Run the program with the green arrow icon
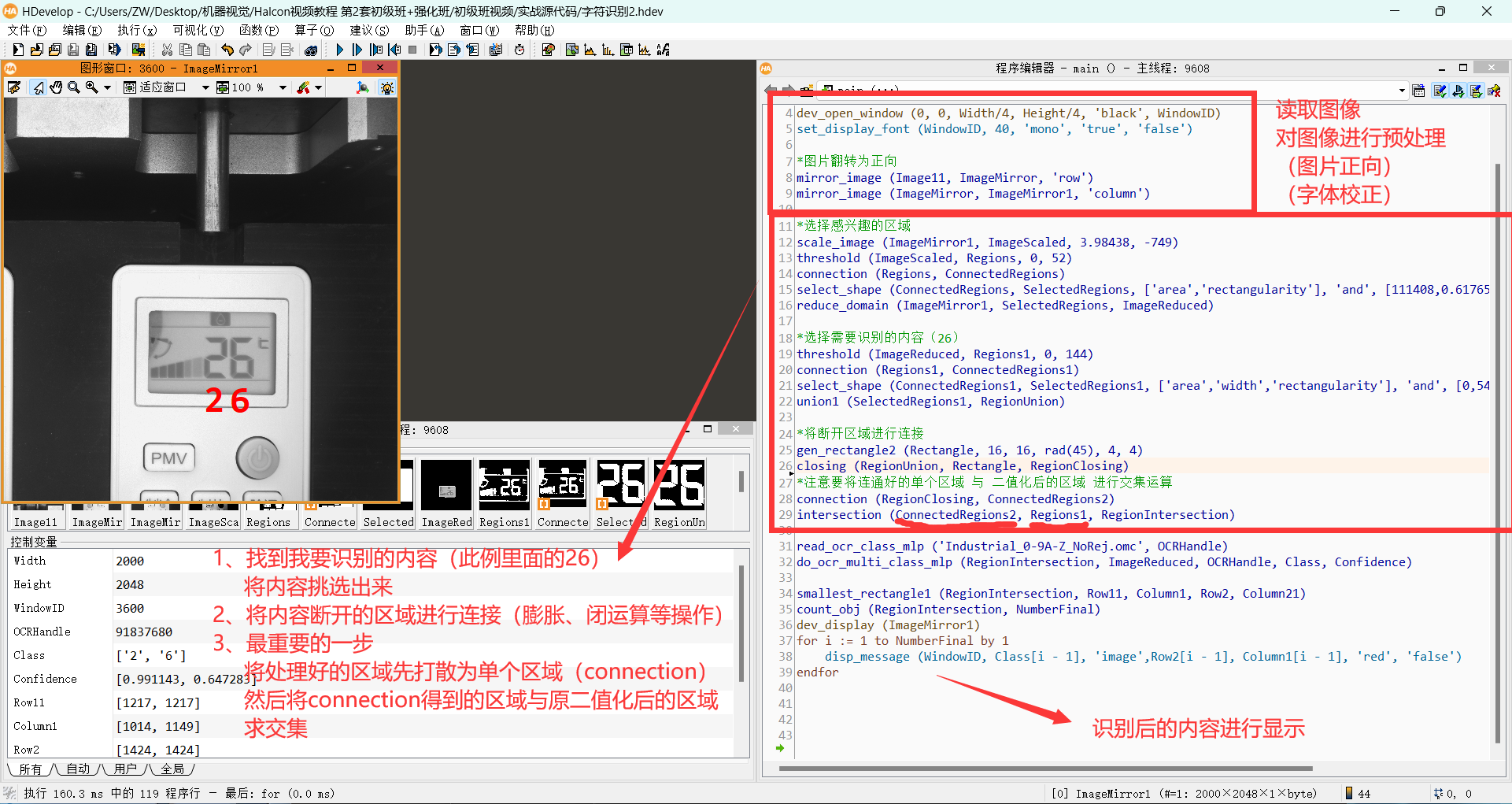This screenshot has width=1512, height=804. [339, 49]
